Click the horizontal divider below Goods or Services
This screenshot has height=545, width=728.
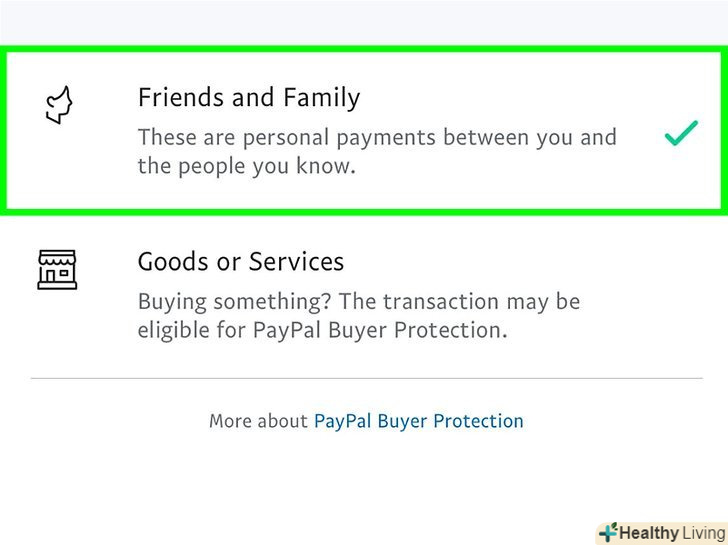tap(364, 379)
